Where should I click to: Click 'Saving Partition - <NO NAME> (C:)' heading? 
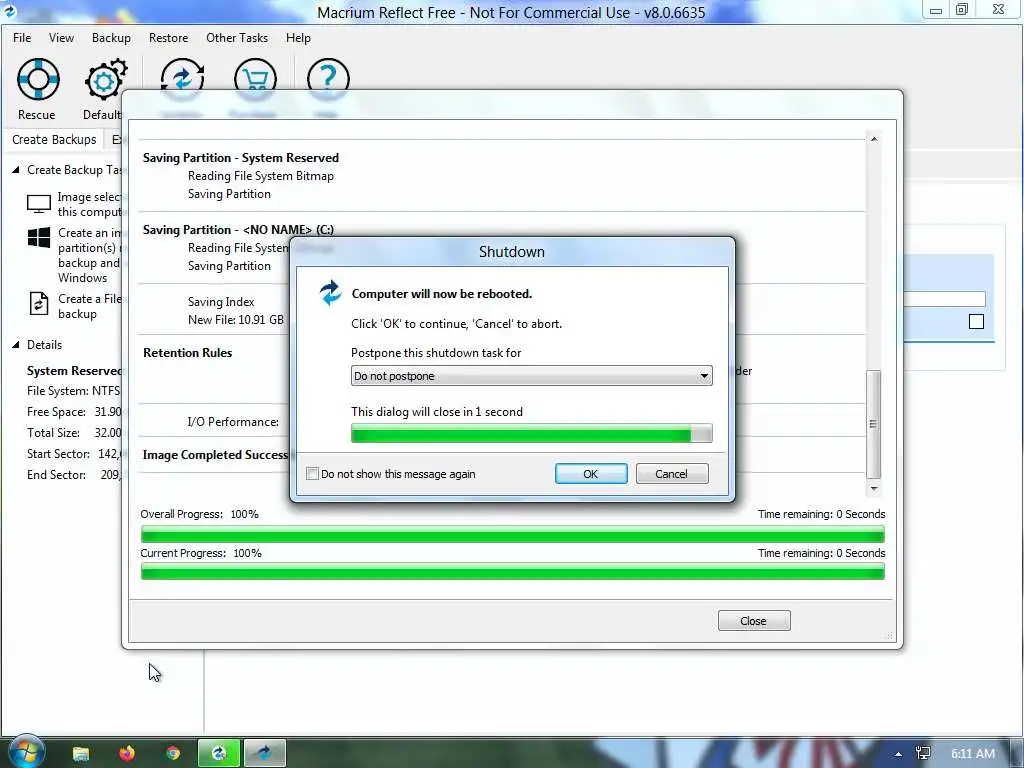238,230
